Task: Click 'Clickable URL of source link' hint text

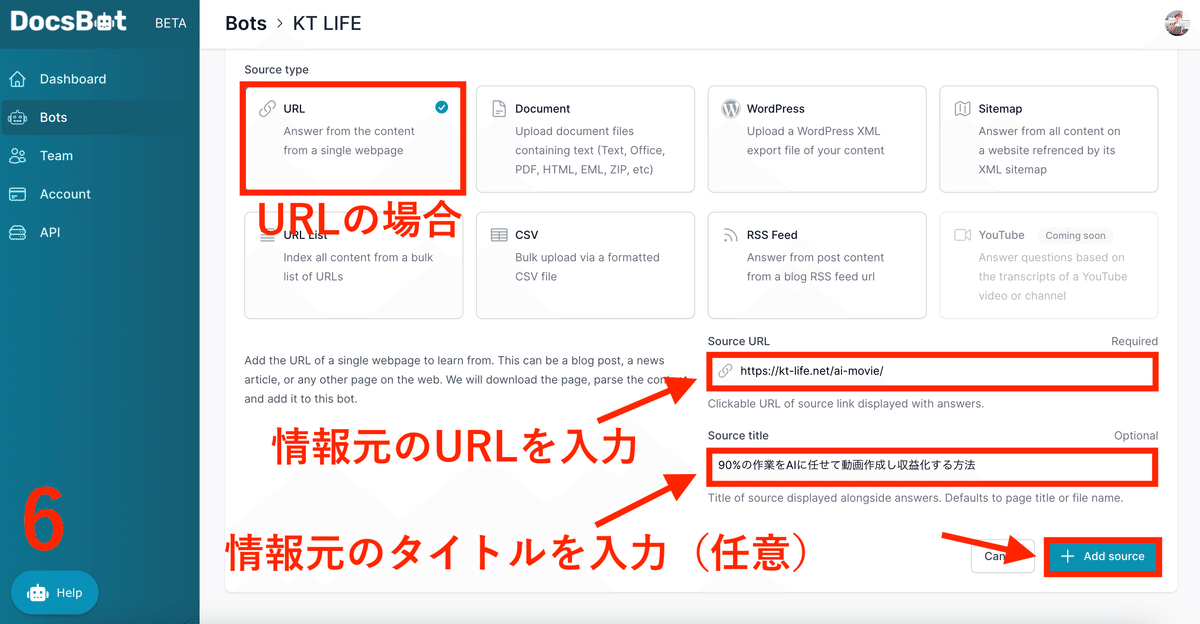Action: click(846, 404)
